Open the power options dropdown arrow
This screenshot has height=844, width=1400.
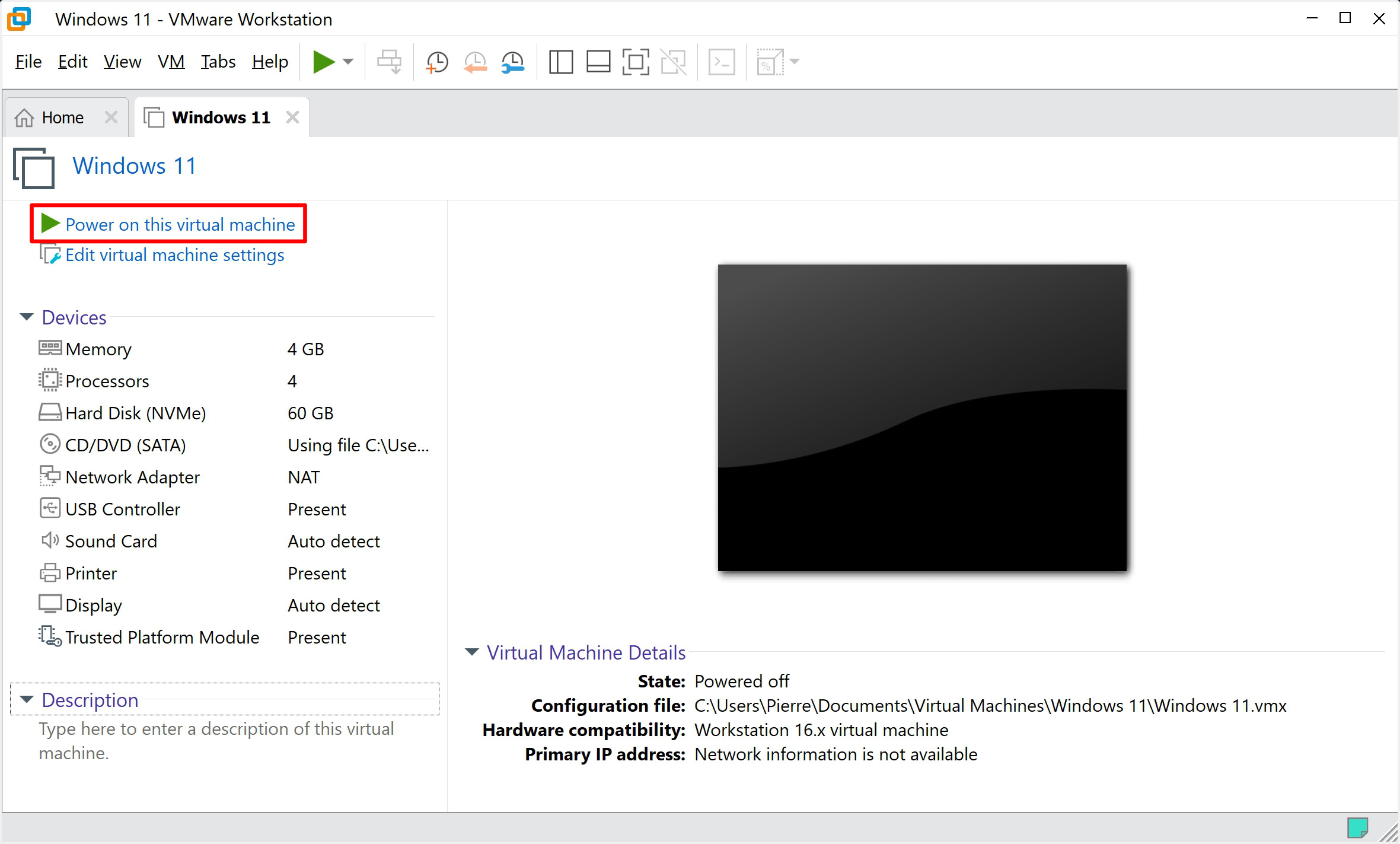point(348,62)
